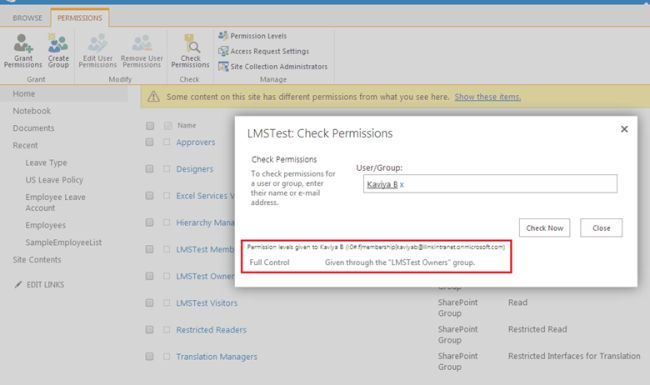
Task: Click Restricted Interfaces for Translation text
Action: tap(574, 356)
